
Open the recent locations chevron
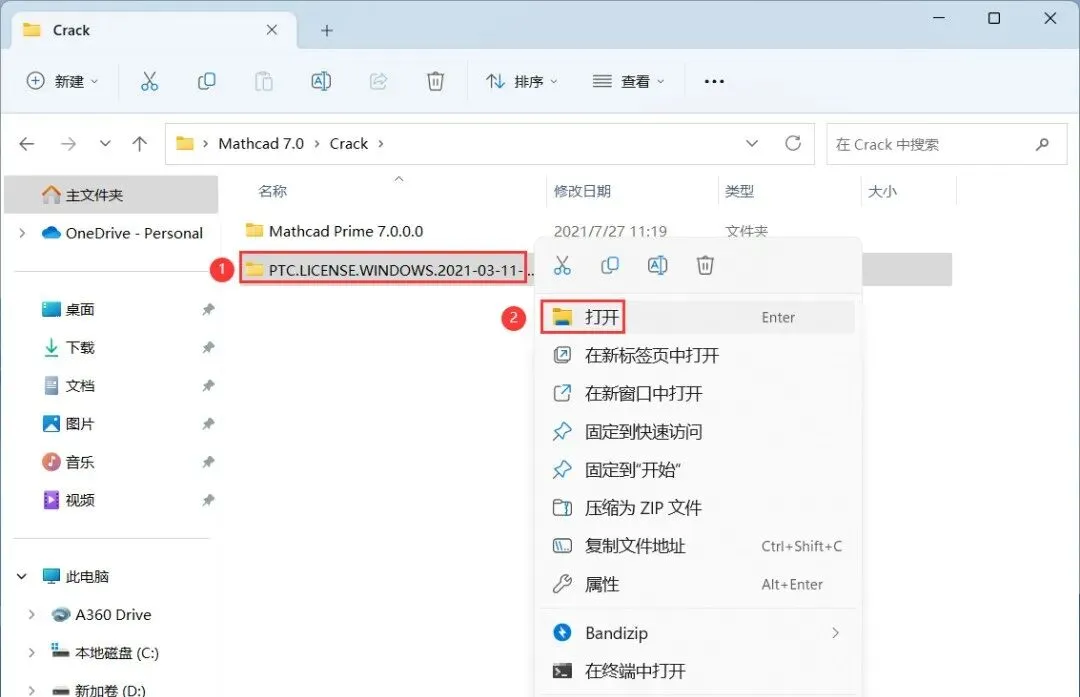point(105,144)
